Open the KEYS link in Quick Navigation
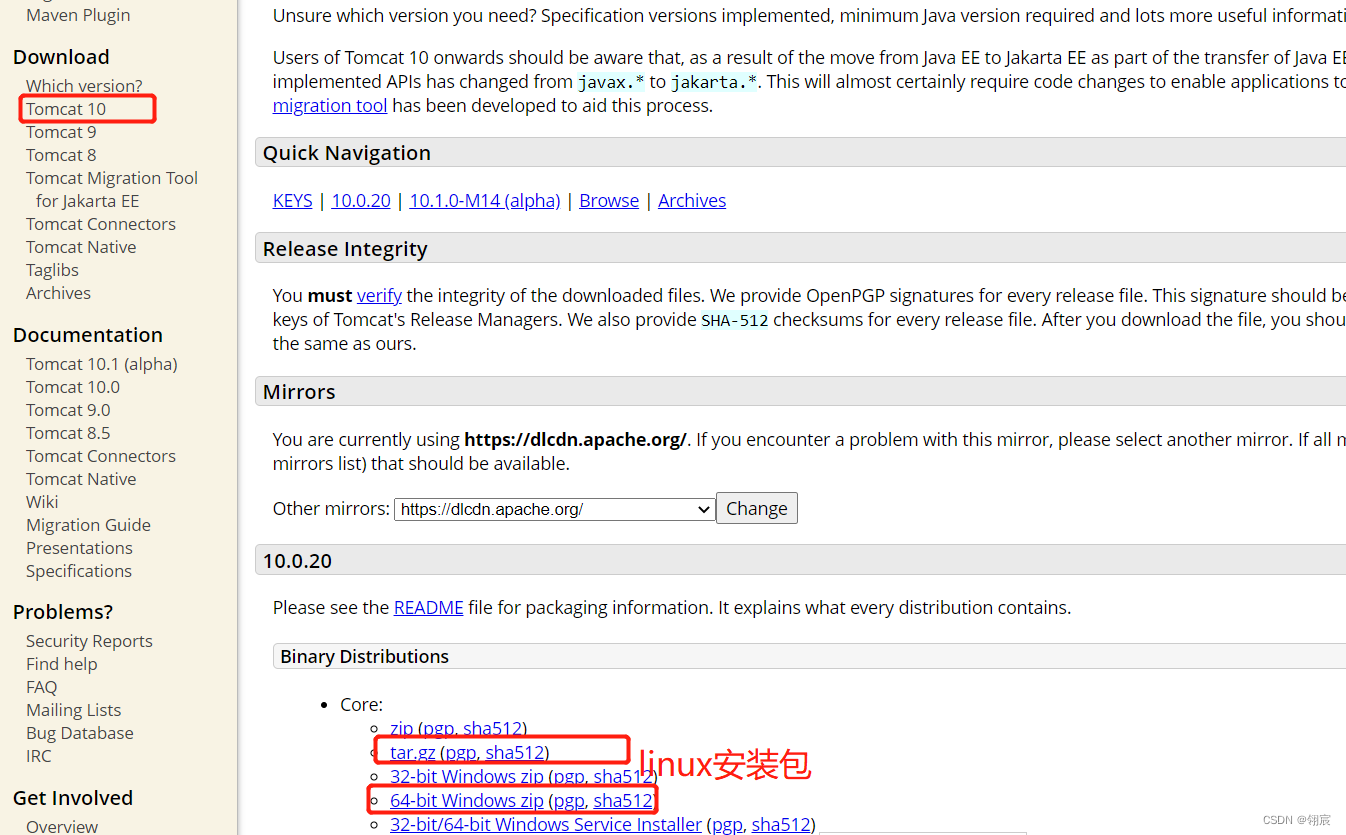This screenshot has height=835, width=1346. [x=293, y=200]
